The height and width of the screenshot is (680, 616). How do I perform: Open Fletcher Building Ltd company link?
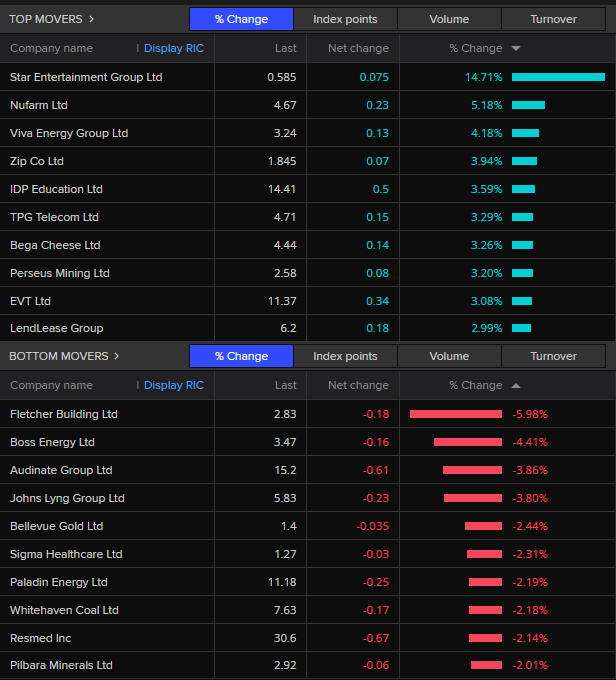coord(64,414)
